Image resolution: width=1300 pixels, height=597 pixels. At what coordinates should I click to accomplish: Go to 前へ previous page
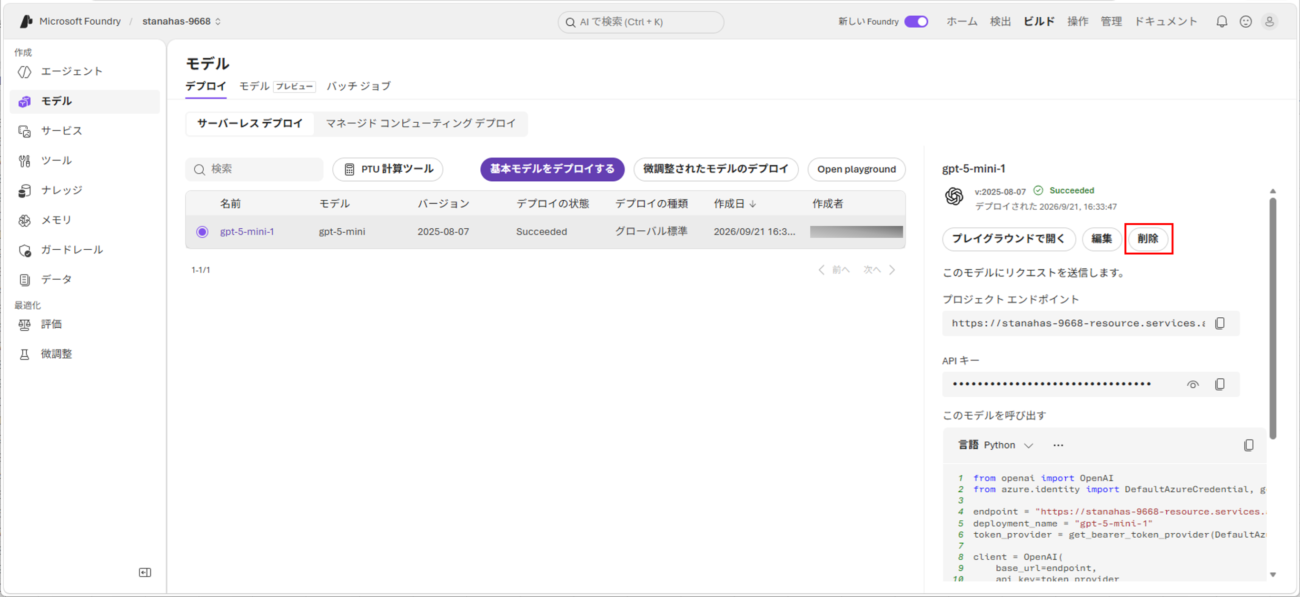pos(834,270)
